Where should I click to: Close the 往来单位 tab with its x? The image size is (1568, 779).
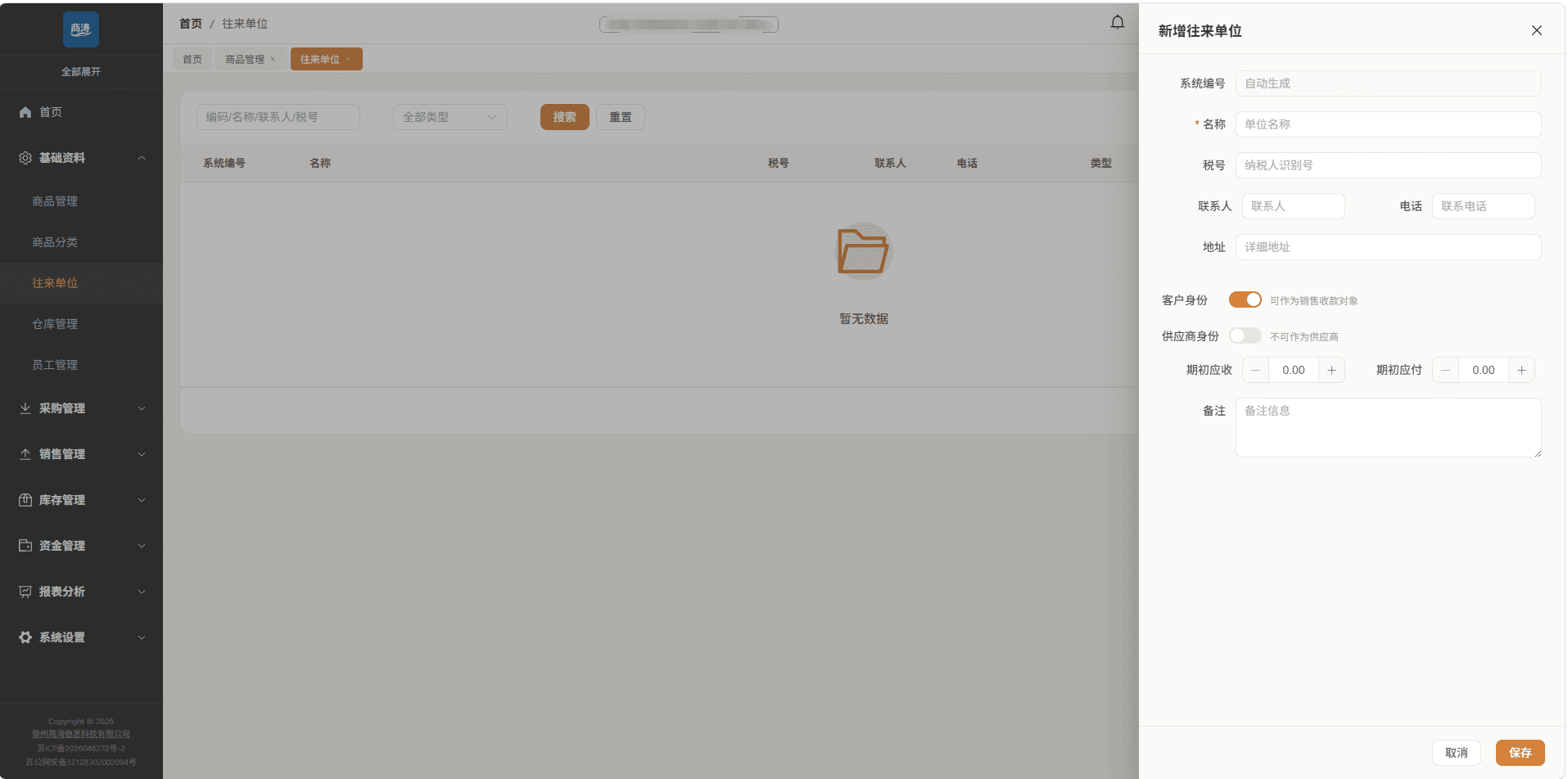[348, 59]
